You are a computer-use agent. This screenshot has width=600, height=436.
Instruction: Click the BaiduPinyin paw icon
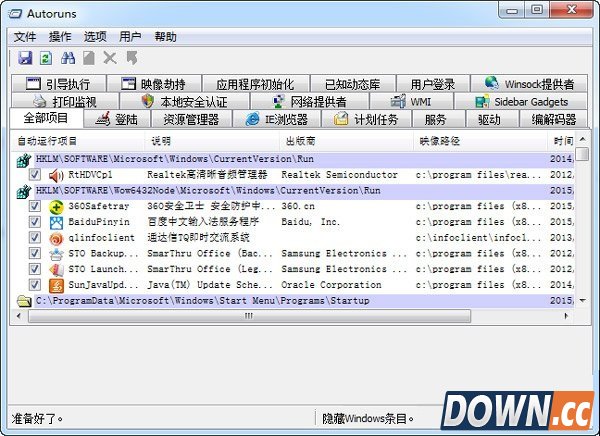[x=56, y=222]
